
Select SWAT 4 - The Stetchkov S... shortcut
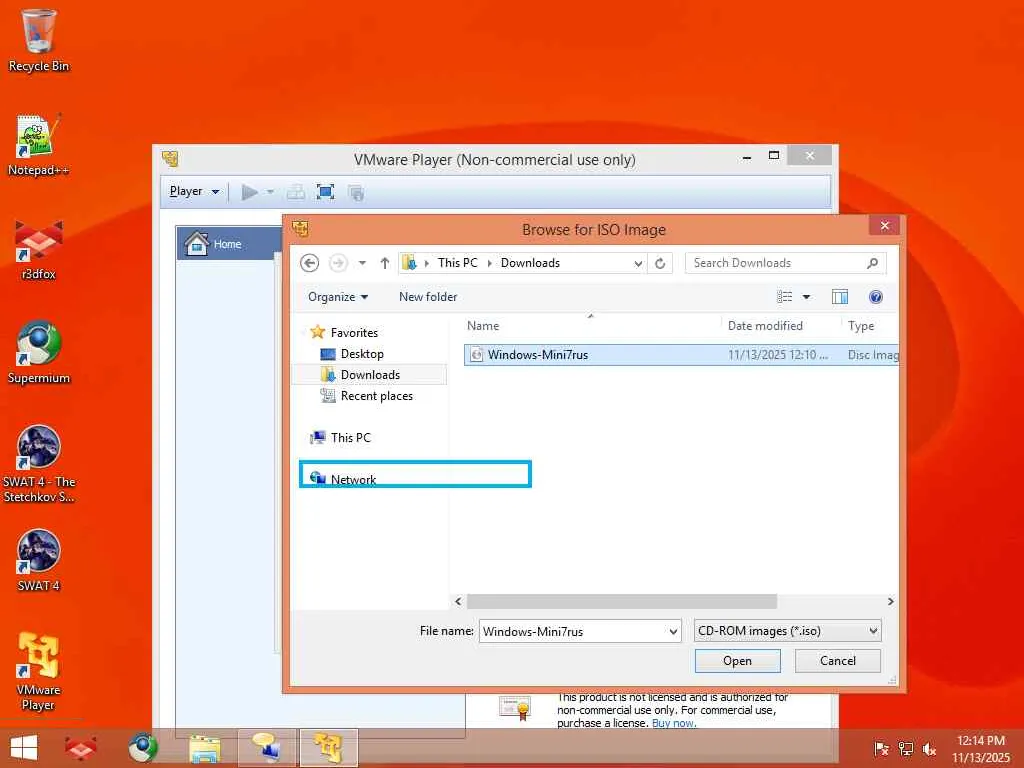coord(39,464)
